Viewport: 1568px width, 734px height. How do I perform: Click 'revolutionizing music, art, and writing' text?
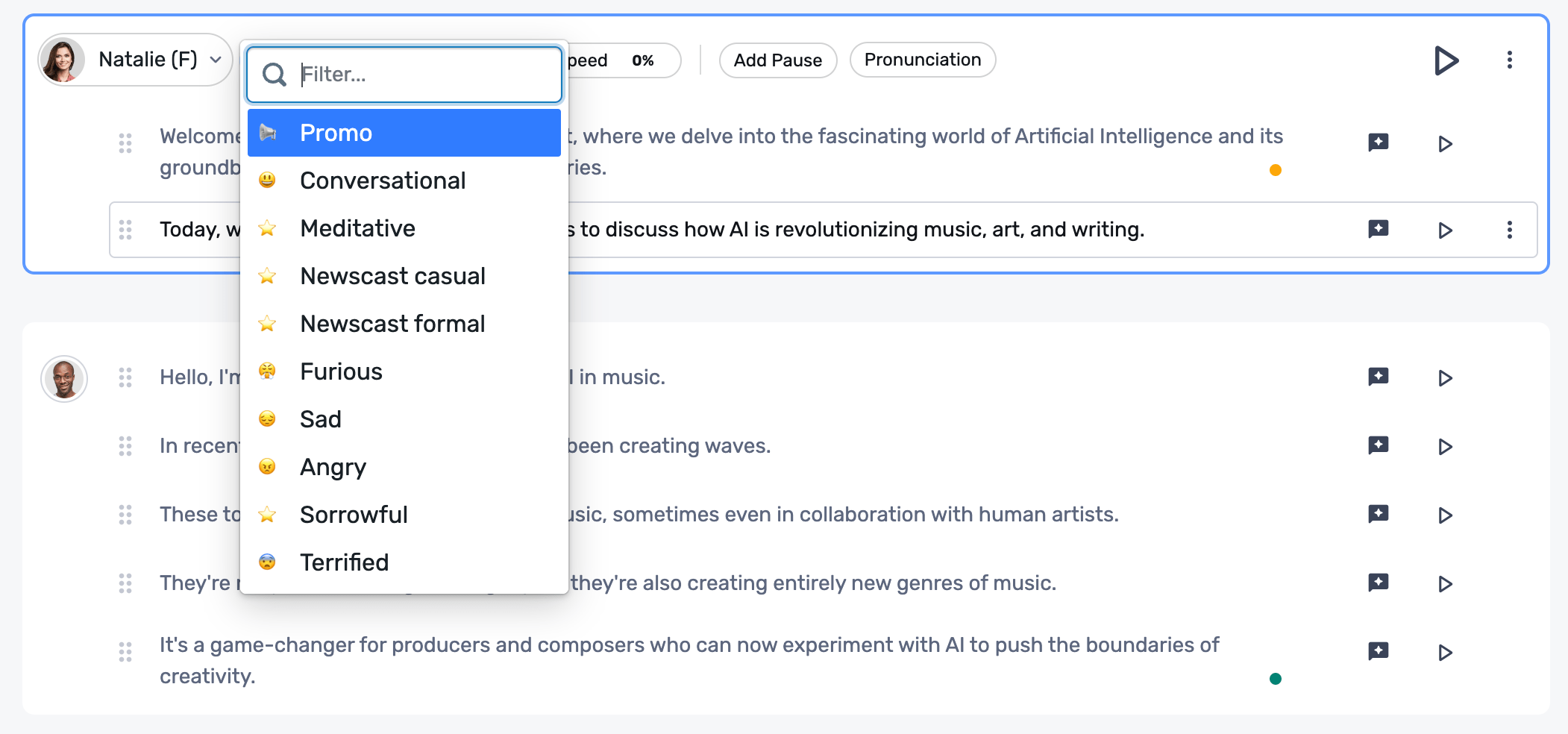click(958, 229)
